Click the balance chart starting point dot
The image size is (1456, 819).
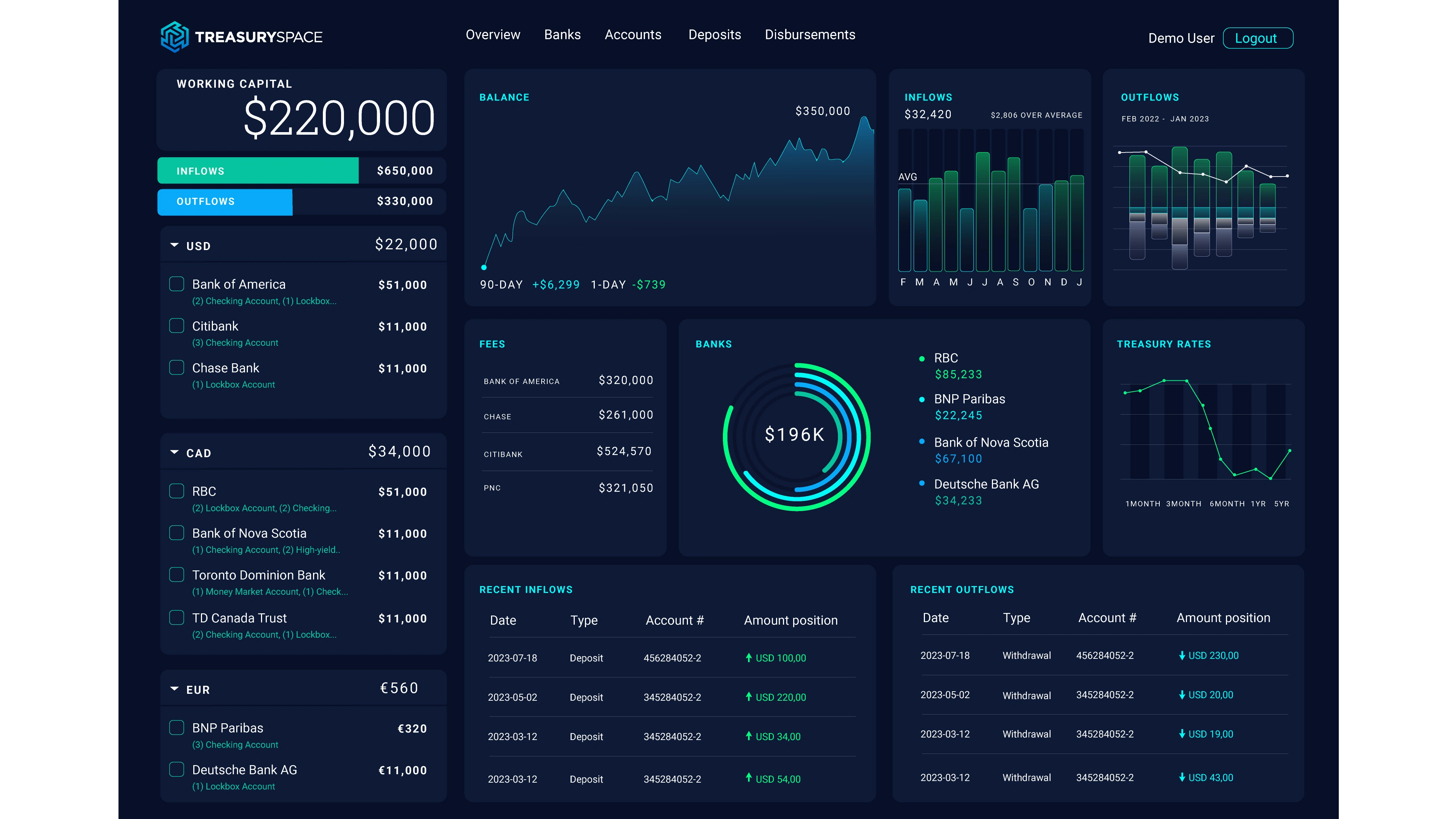pyautogui.click(x=484, y=267)
